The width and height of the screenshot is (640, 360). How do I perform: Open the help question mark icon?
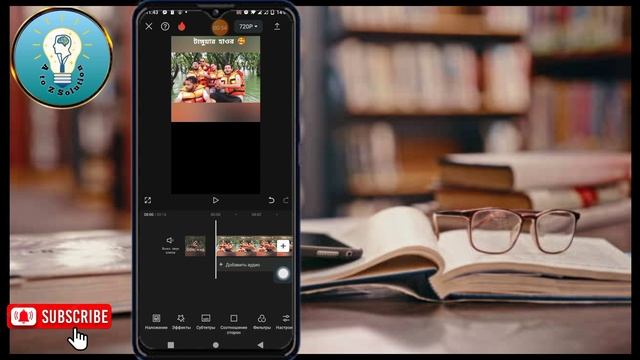point(165,27)
